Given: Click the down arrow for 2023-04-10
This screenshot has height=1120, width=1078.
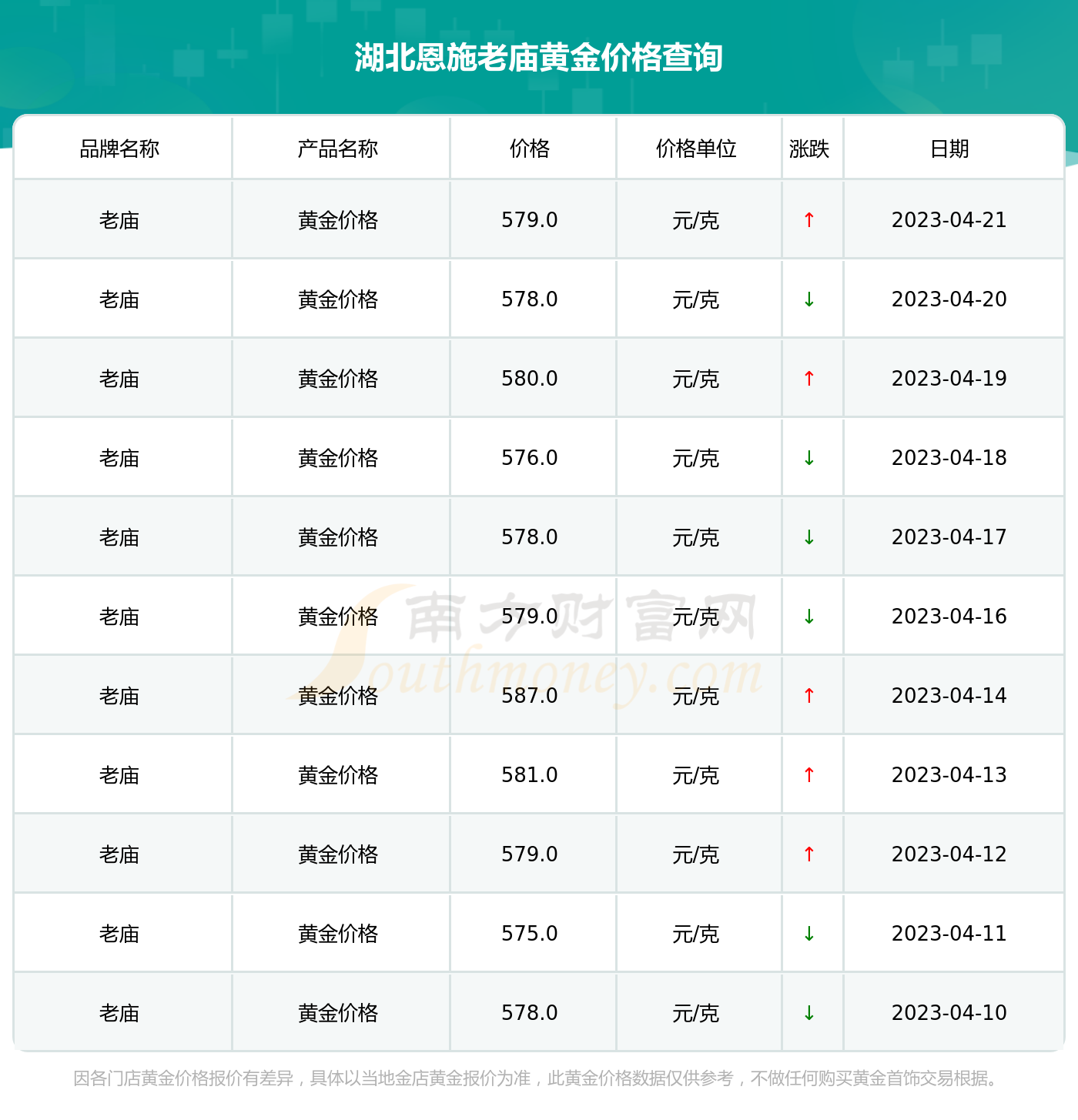Looking at the screenshot, I should click(x=808, y=1013).
